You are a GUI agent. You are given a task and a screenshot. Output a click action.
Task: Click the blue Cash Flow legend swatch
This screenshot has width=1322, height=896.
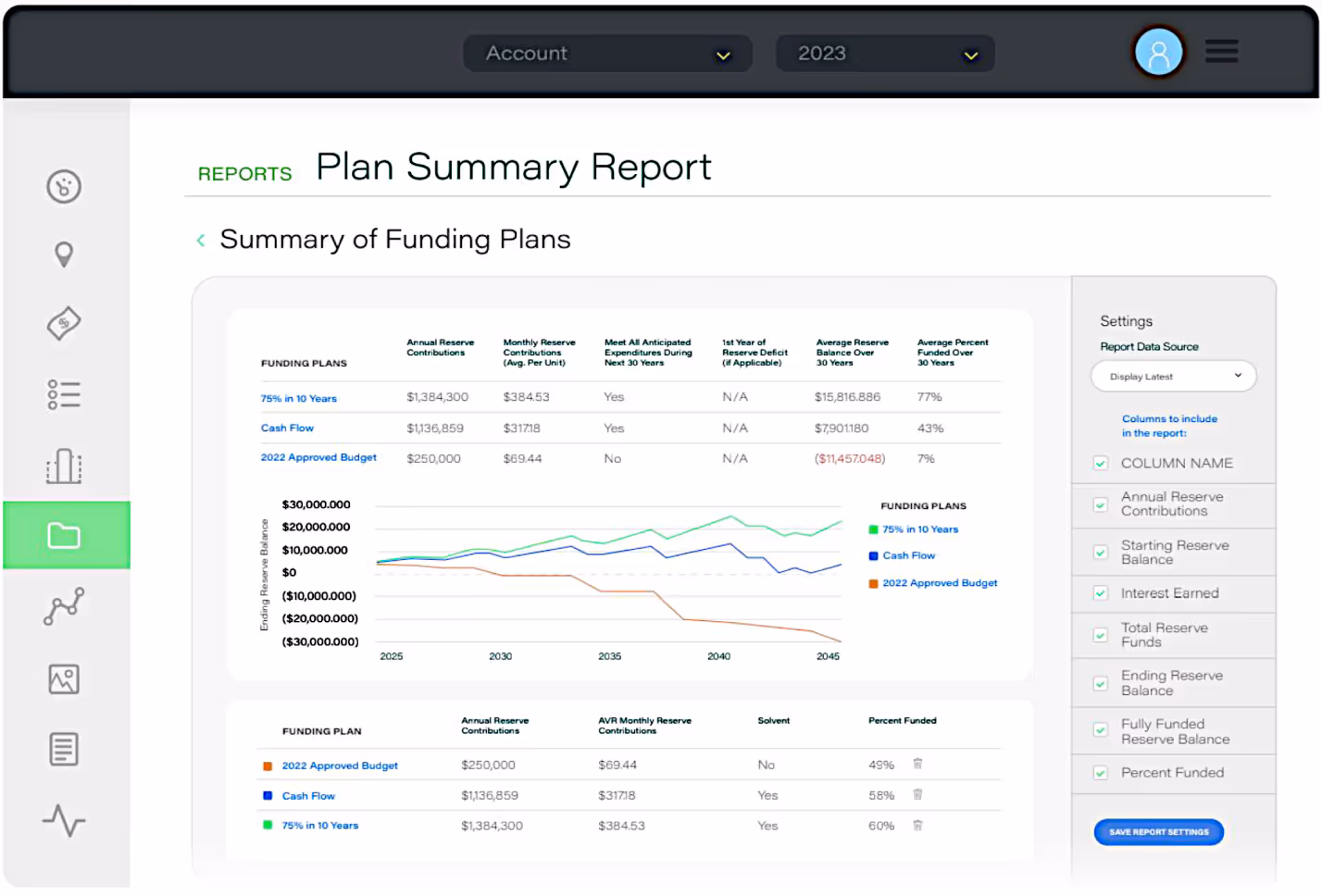tap(873, 555)
